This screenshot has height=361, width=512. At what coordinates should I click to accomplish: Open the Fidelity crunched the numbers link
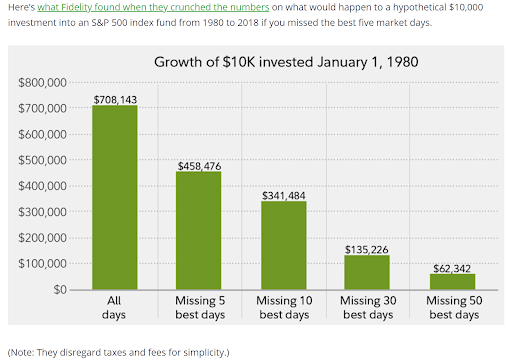(153, 7)
